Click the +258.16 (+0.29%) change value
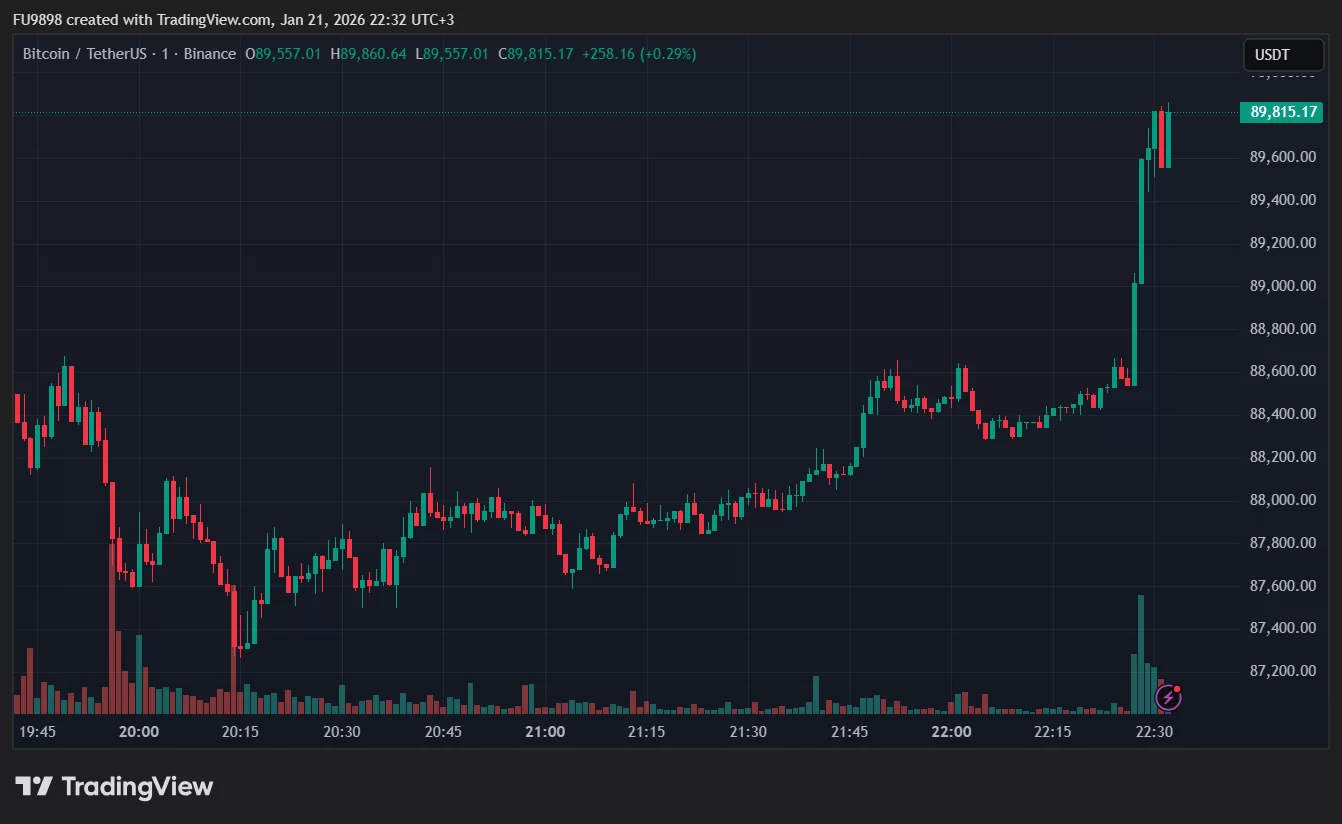This screenshot has height=824, width=1342. point(638,54)
